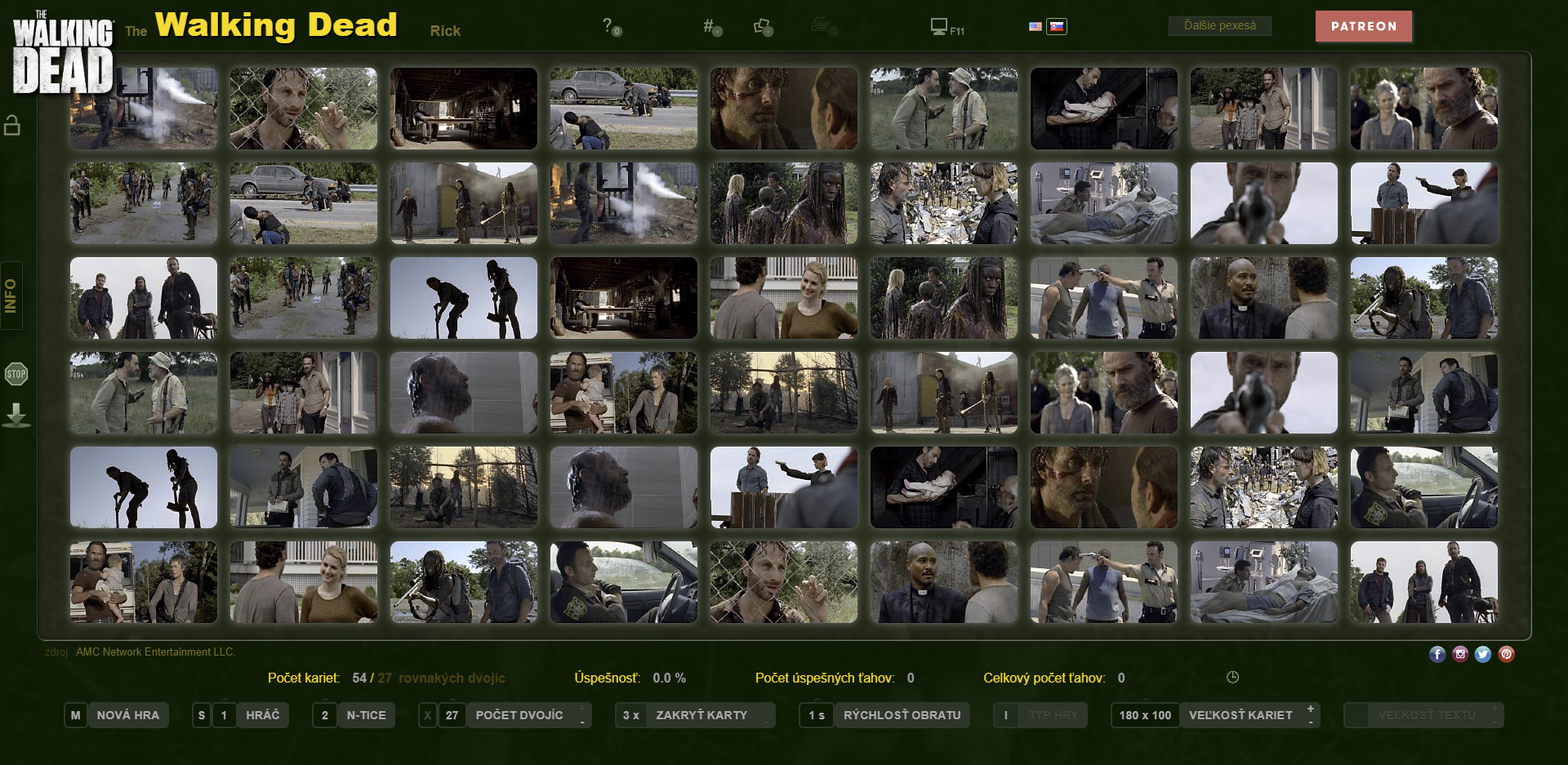Screen dimensions: 1568x765
Task: Click the 3 x value box
Action: [x=631, y=715]
